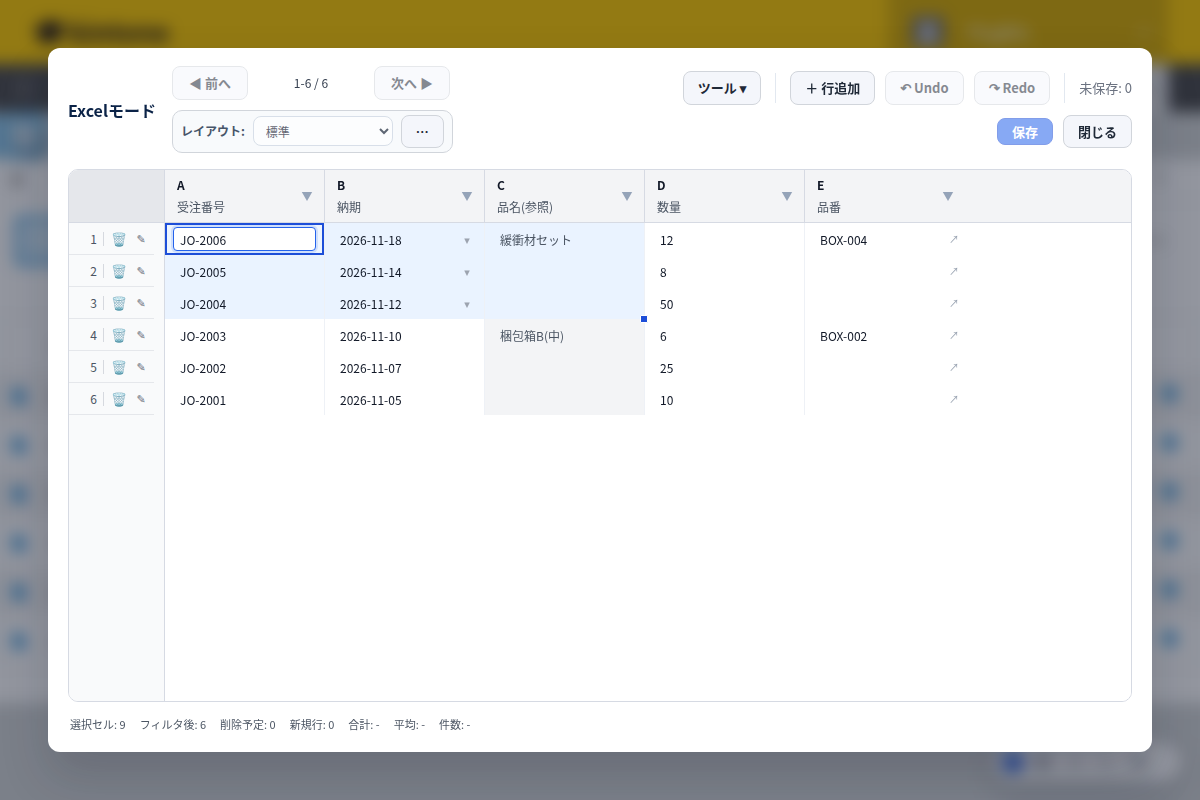
Task: Select cell JO-2005
Action: 245,272
